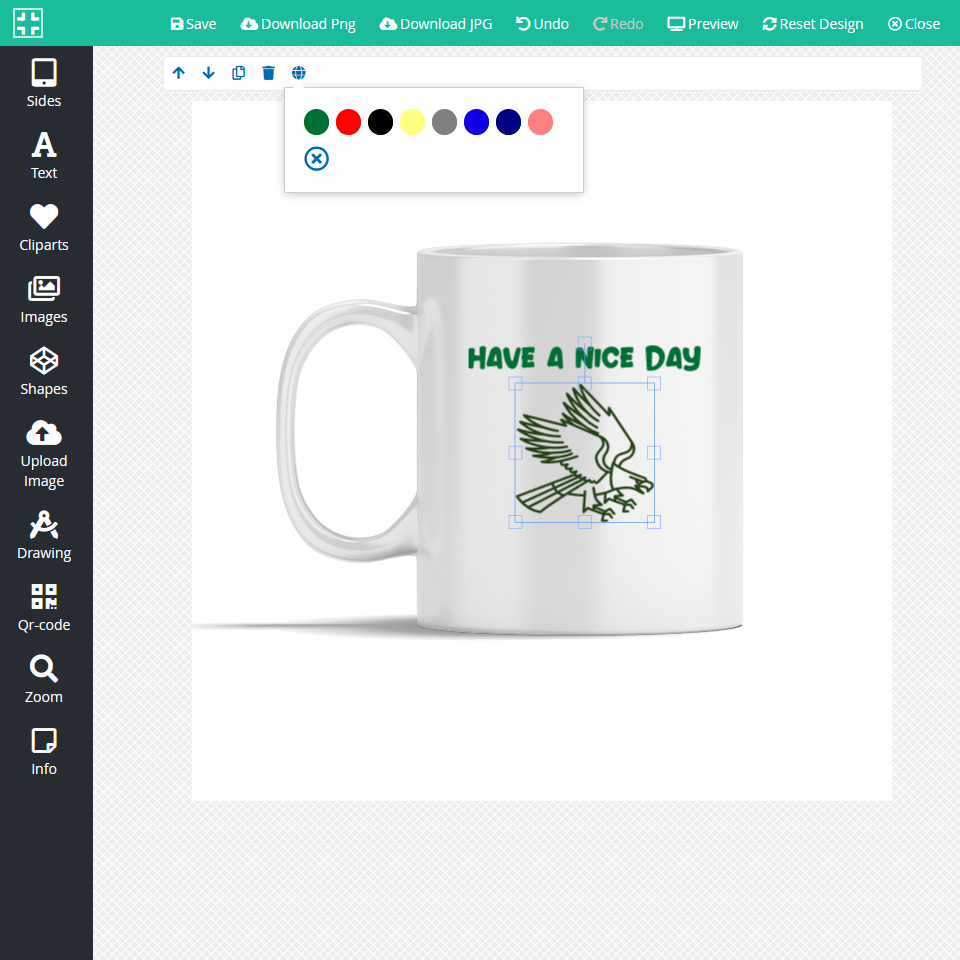Image resolution: width=960 pixels, height=960 pixels.
Task: Open the Qr-code generator
Action: click(44, 607)
